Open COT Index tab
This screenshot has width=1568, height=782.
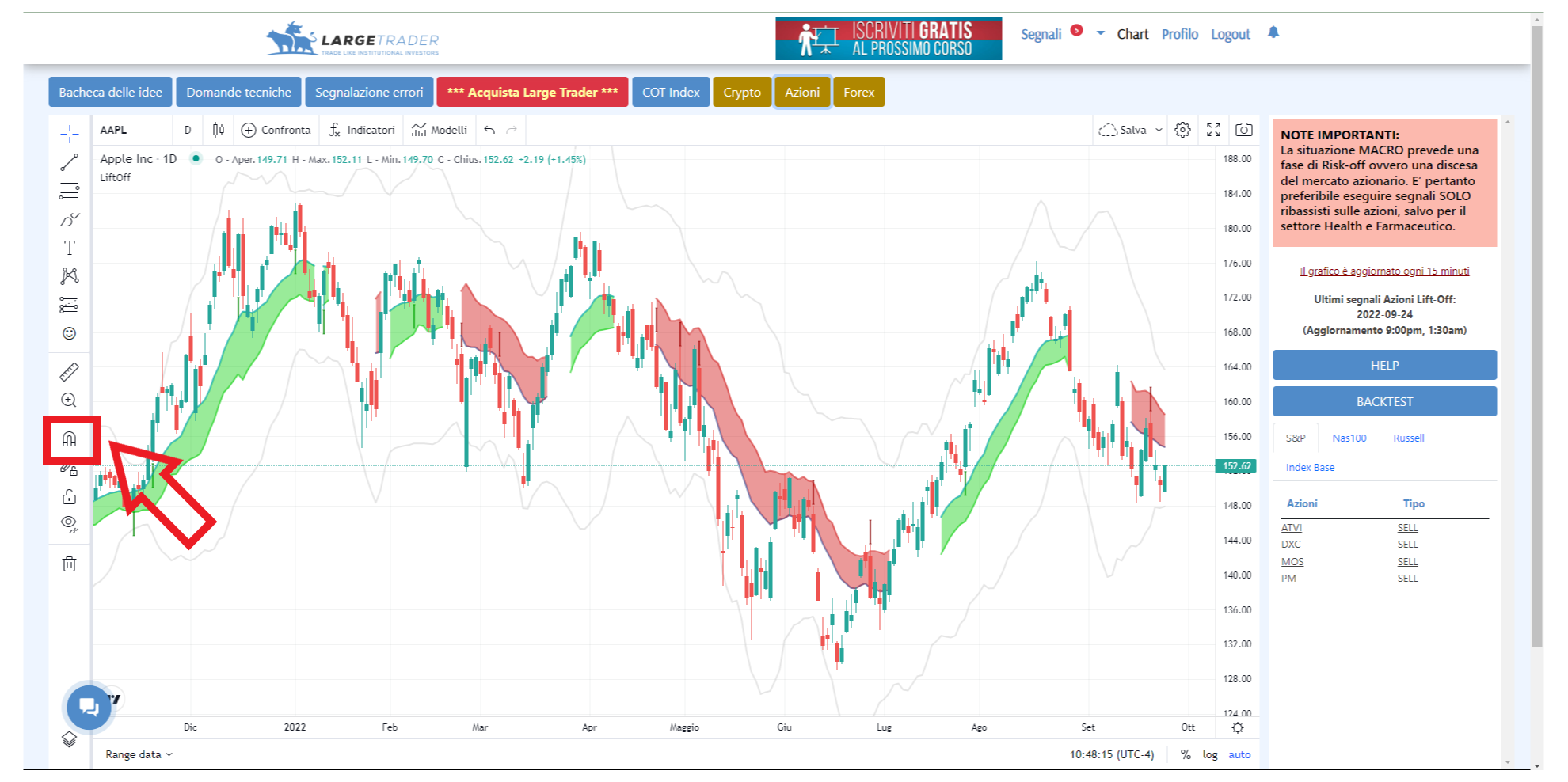(671, 92)
